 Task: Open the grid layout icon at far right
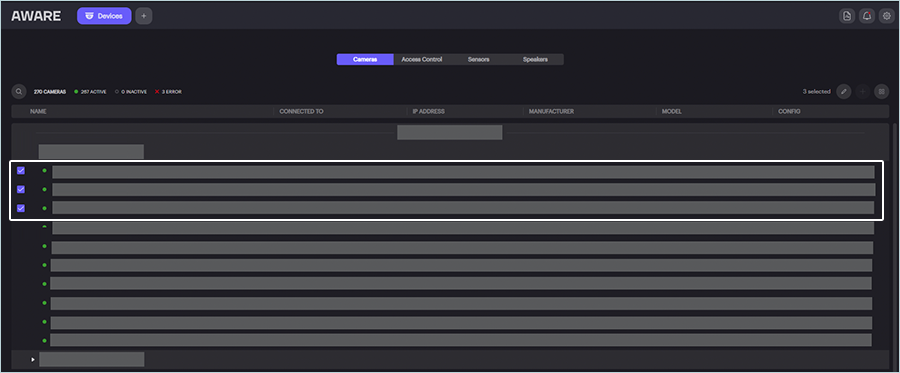pyautogui.click(x=881, y=91)
